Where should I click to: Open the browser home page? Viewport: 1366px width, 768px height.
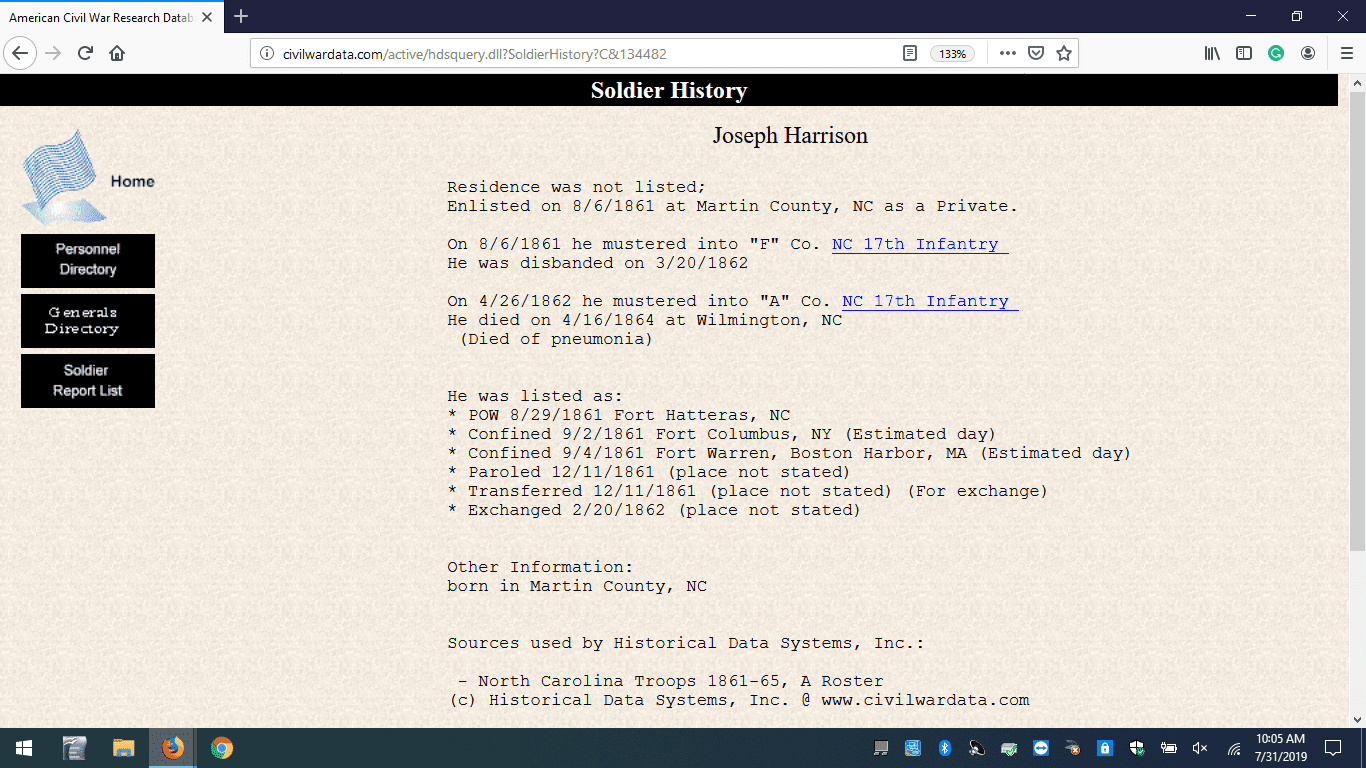click(x=117, y=53)
